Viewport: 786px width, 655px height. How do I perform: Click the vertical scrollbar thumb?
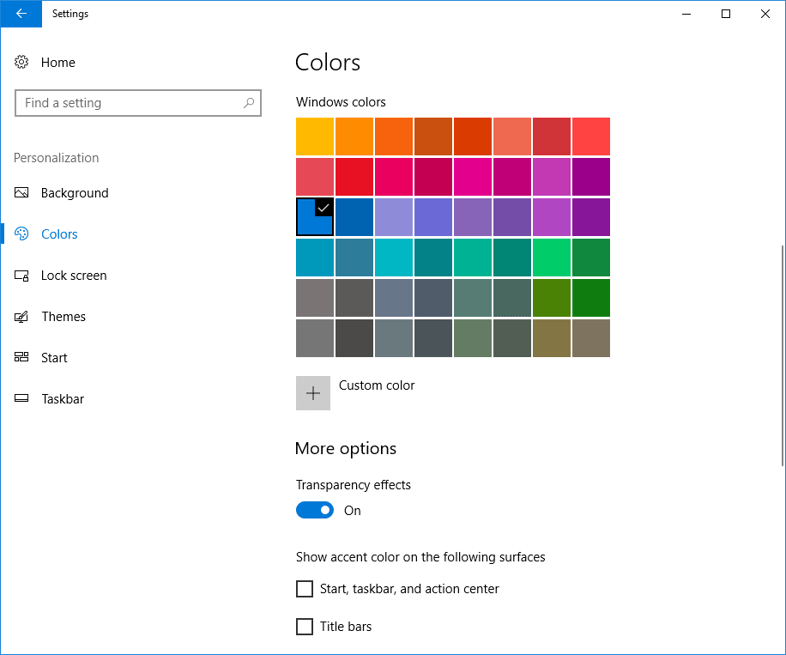click(782, 356)
